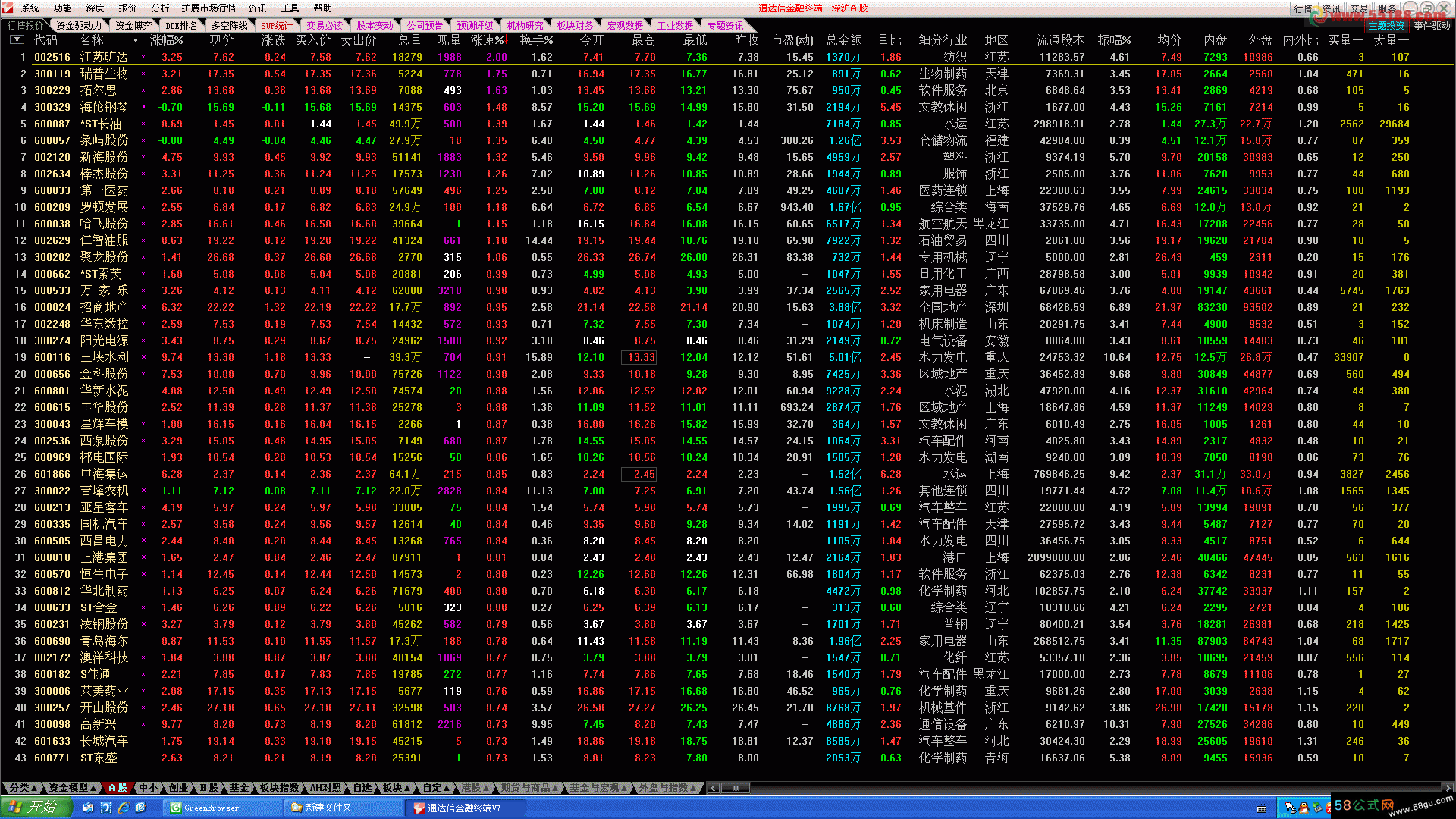The image size is (1456, 819).
Task: Click the green network tray icon
Action: [x=1316, y=808]
